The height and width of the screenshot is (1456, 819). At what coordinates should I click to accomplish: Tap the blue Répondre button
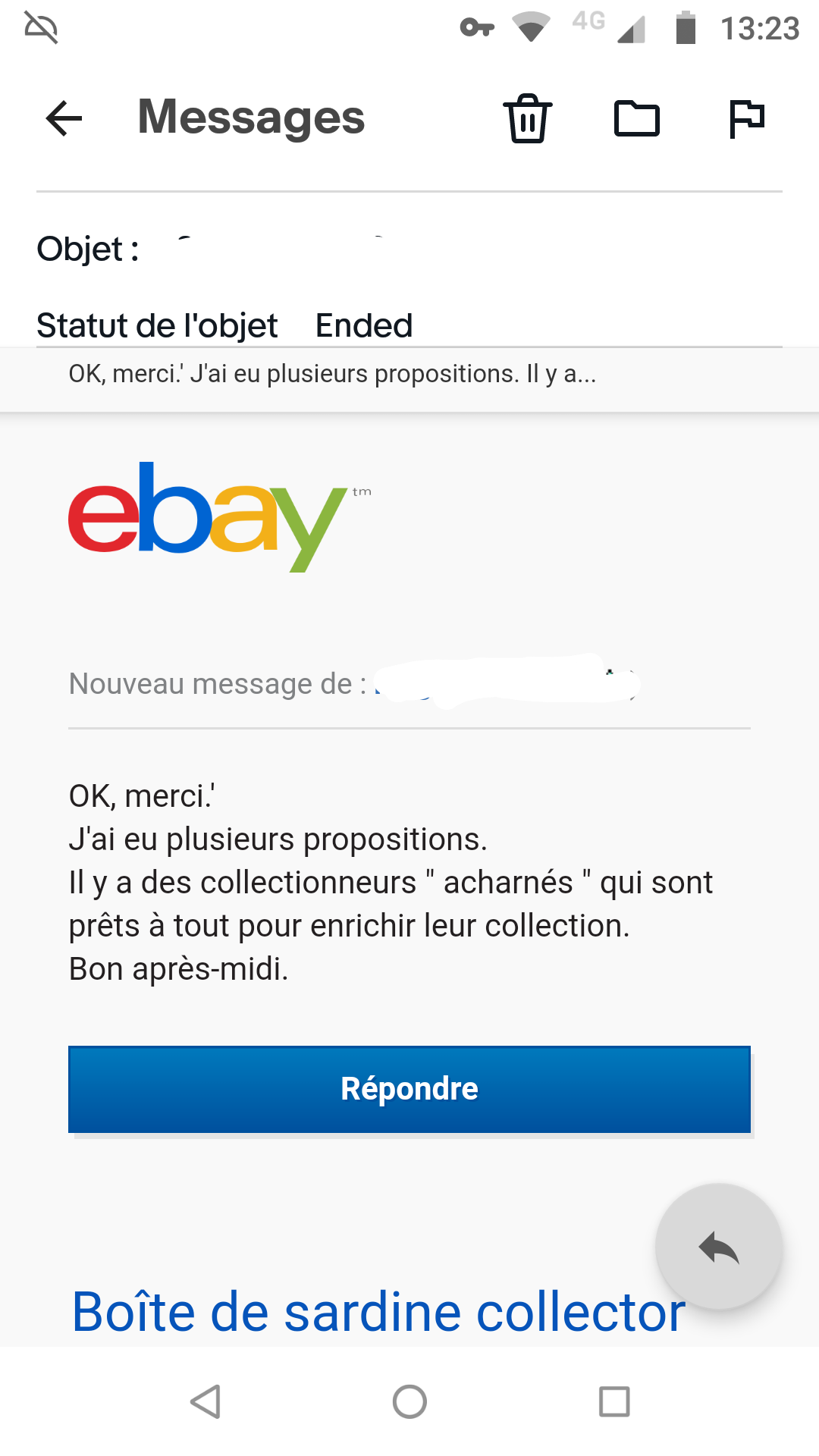coord(409,1089)
